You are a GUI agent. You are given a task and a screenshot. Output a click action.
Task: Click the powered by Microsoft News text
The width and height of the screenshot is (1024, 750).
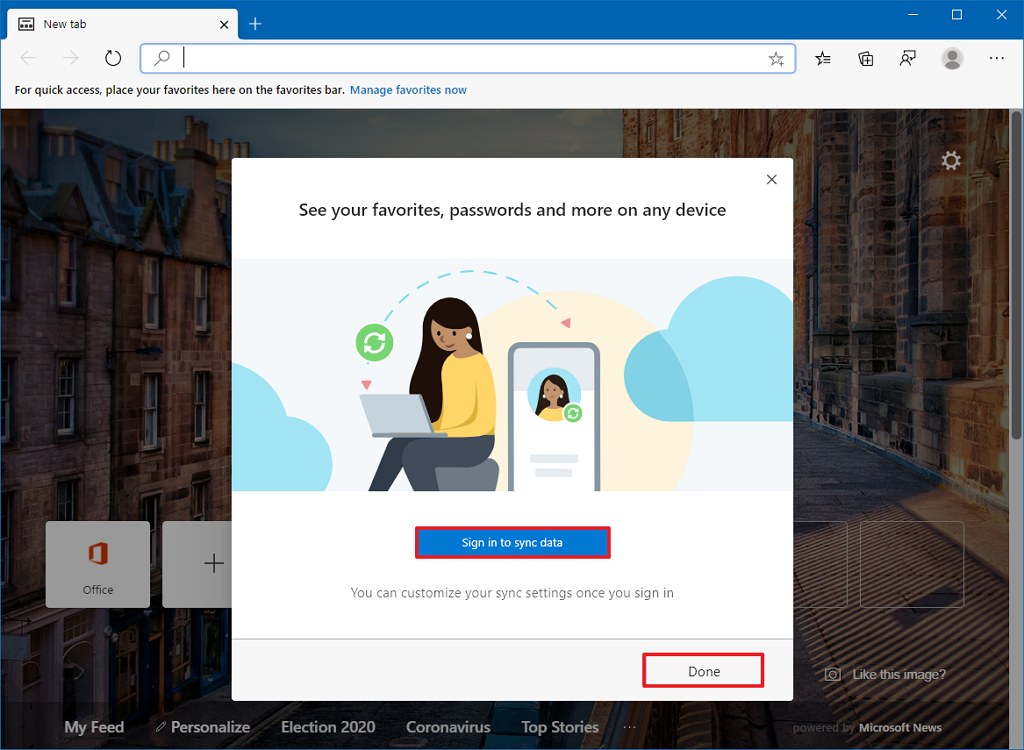[867, 728]
